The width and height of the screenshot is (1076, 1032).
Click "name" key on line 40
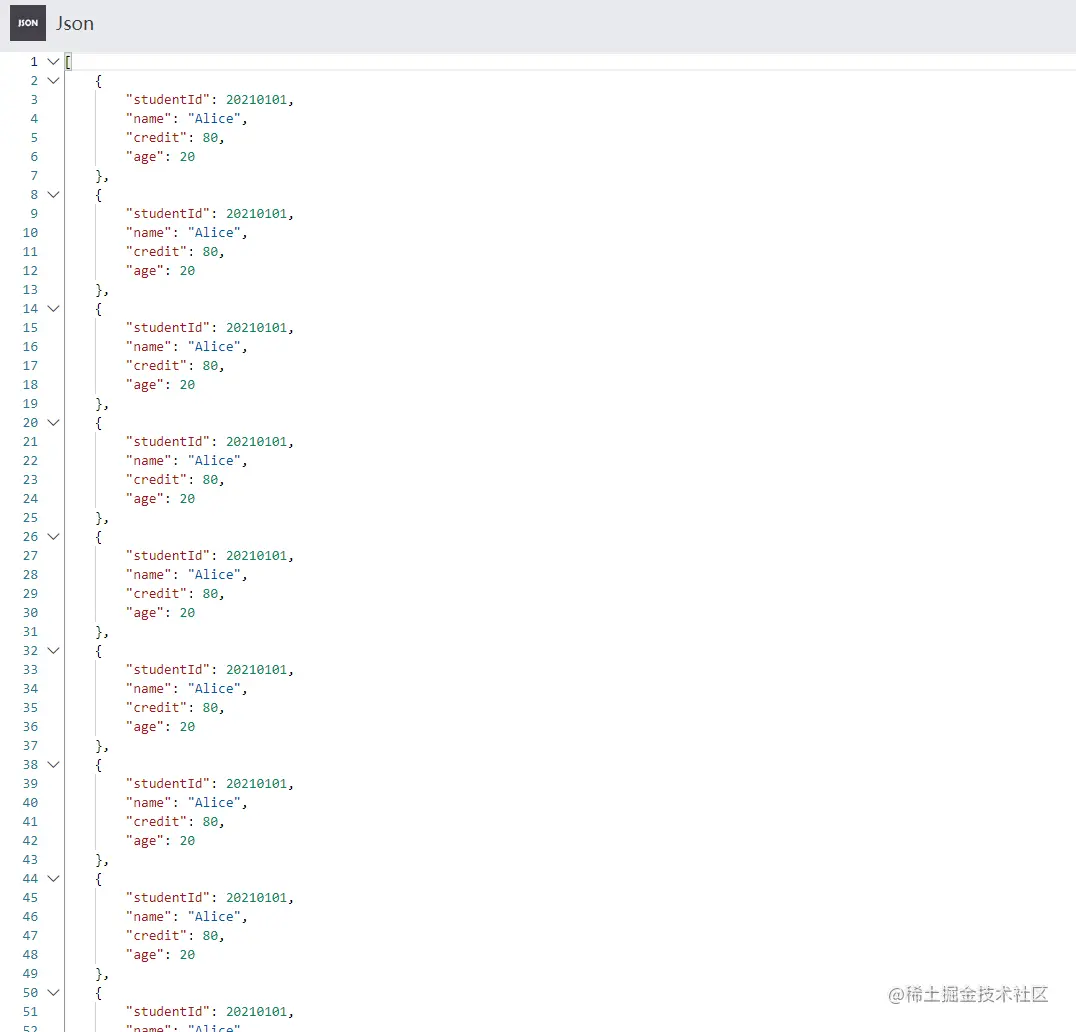point(148,802)
